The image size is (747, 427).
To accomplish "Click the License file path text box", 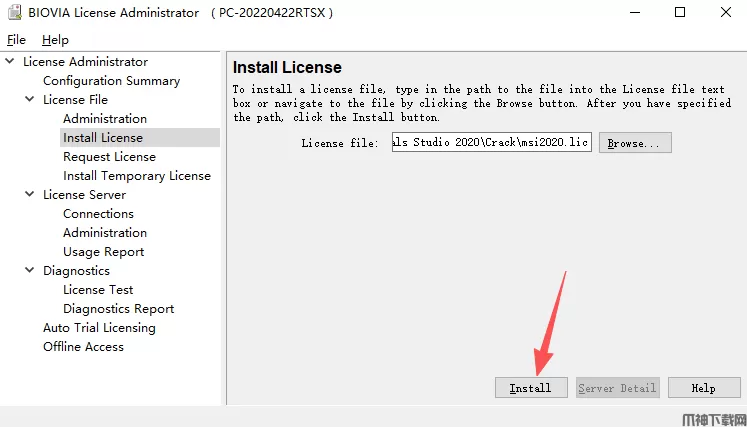I will [x=492, y=142].
